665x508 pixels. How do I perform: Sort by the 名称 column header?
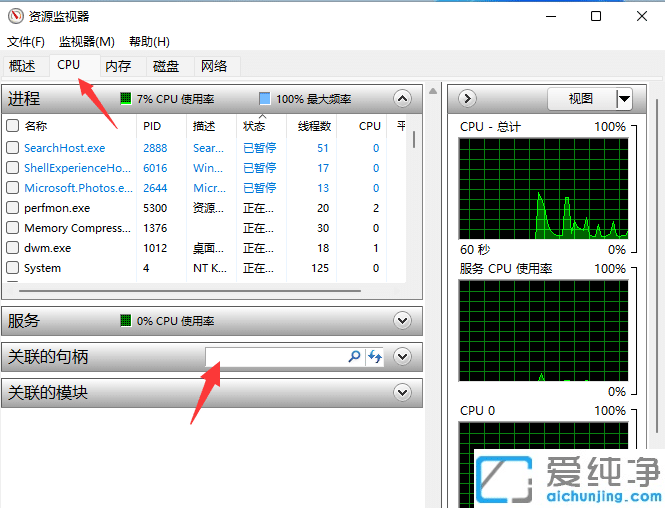click(35, 126)
